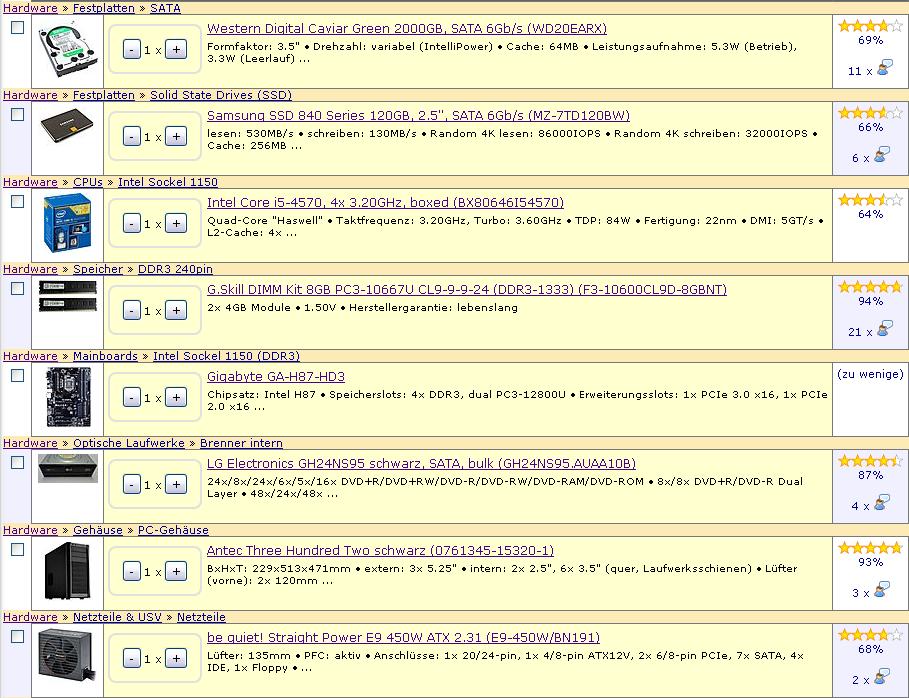Select the Intel Core i5-4570 row checkbox

click(x=18, y=201)
